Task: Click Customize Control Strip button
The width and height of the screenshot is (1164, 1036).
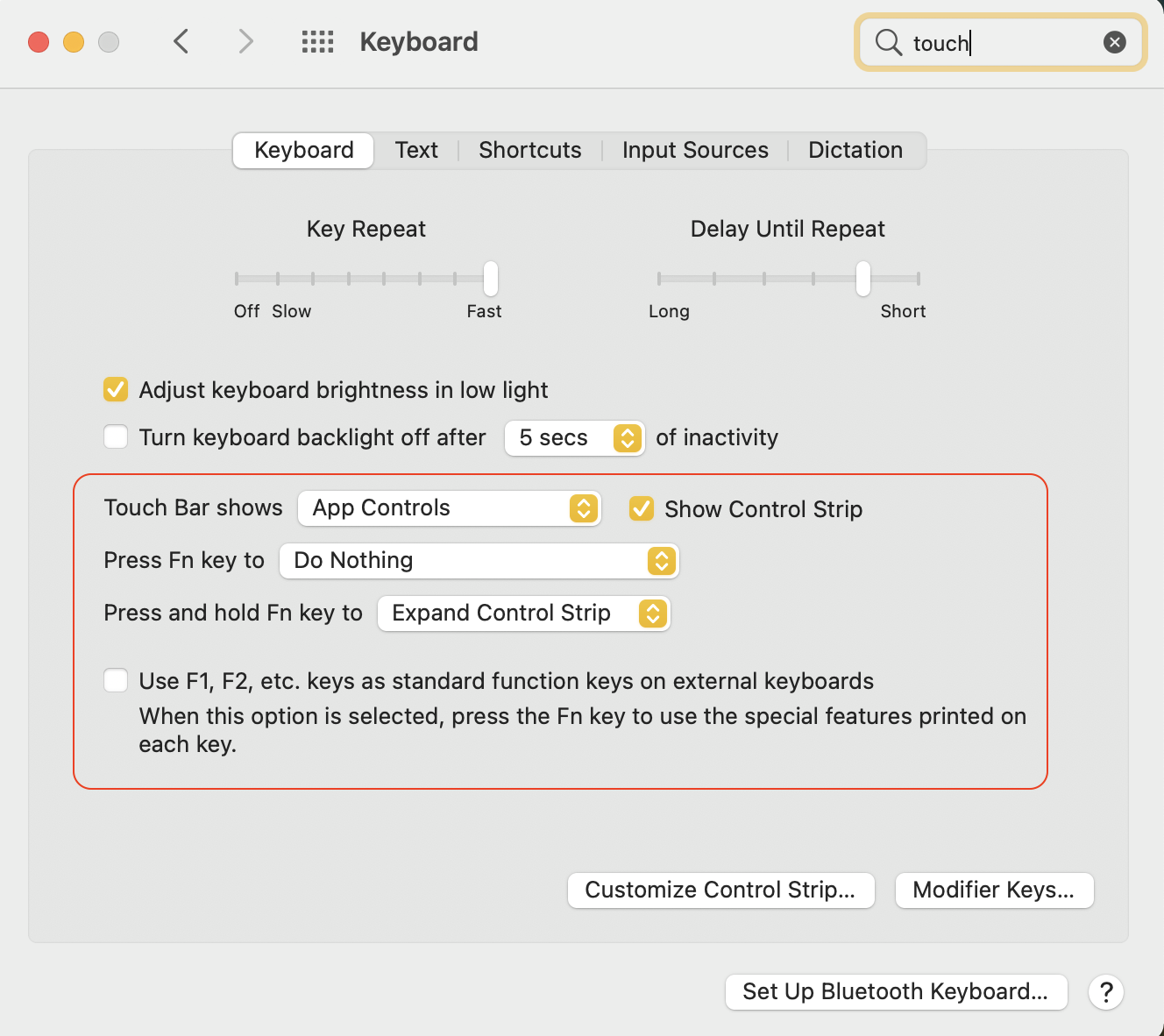Action: 720,891
